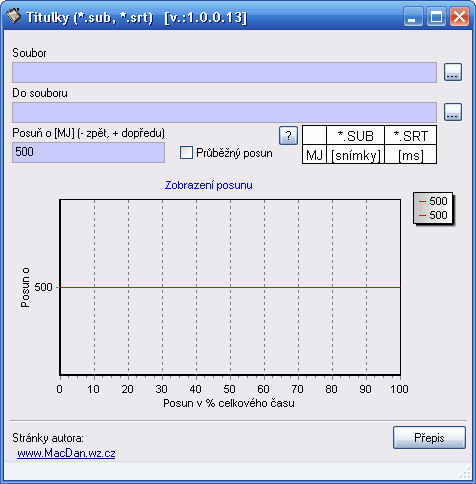Select the [ms] table cell
The image size is (476, 484).
[x=411, y=154]
